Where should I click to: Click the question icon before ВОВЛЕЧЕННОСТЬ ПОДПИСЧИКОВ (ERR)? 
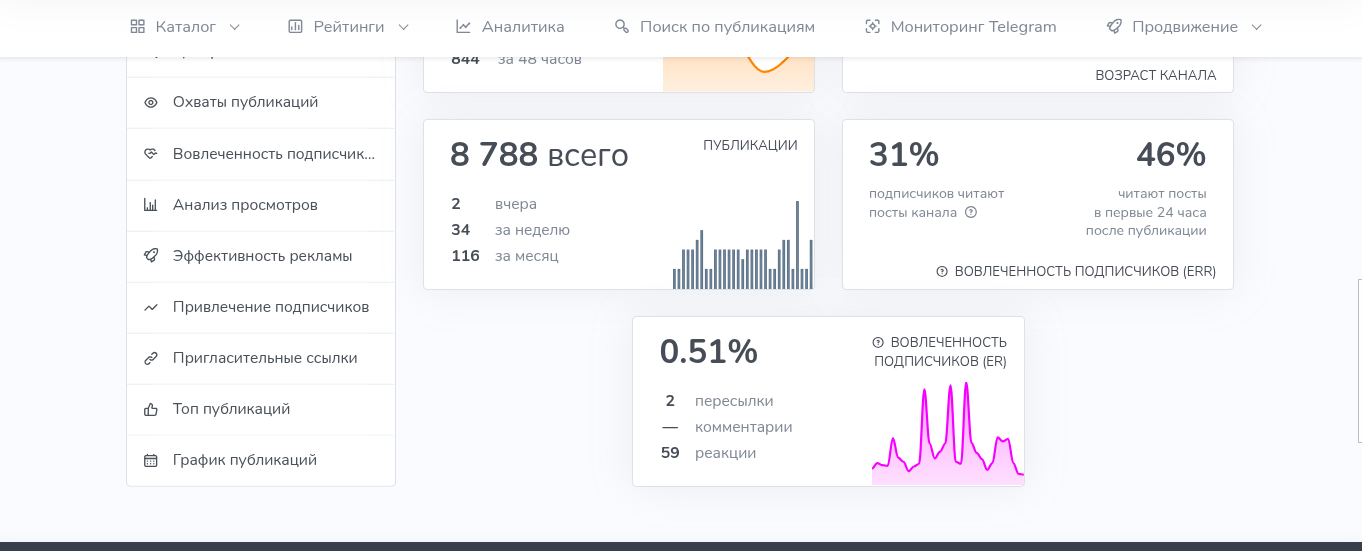942,272
